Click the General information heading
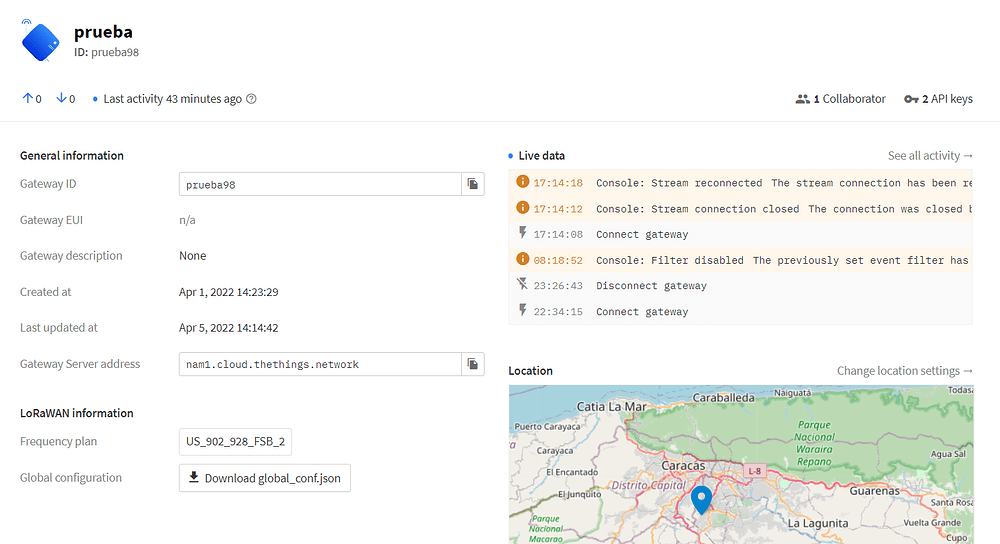 (x=71, y=156)
